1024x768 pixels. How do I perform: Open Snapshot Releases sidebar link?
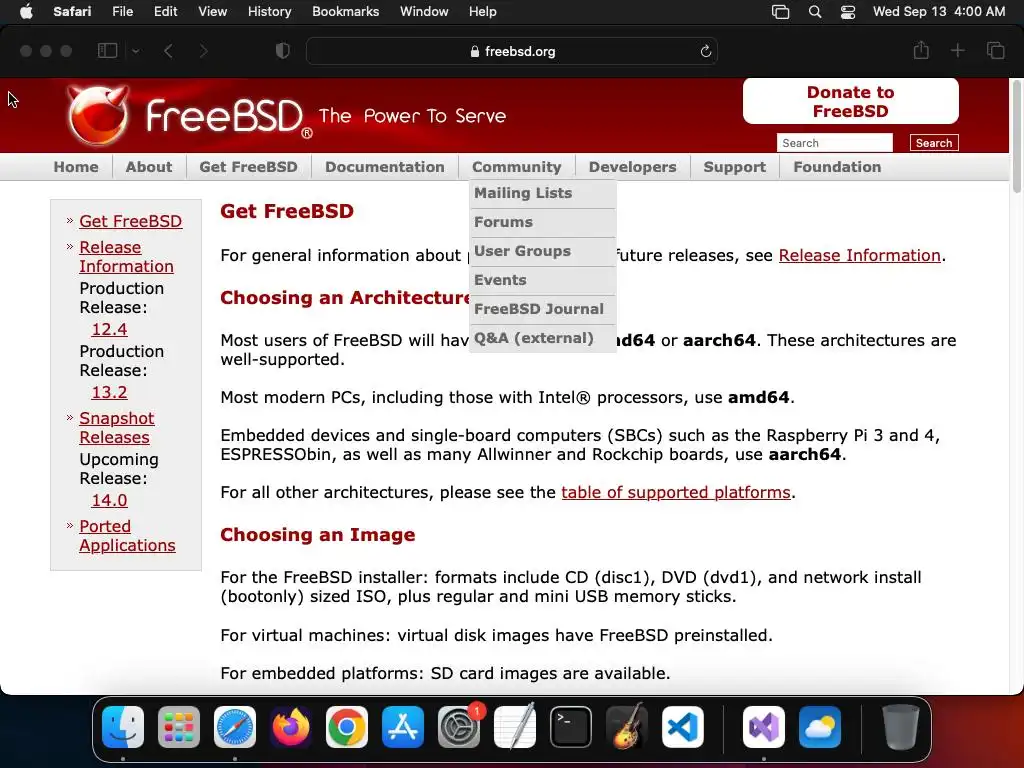[116, 428]
